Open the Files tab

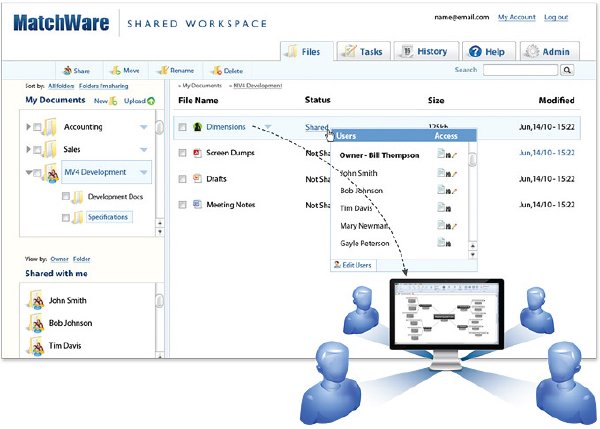coord(307,51)
